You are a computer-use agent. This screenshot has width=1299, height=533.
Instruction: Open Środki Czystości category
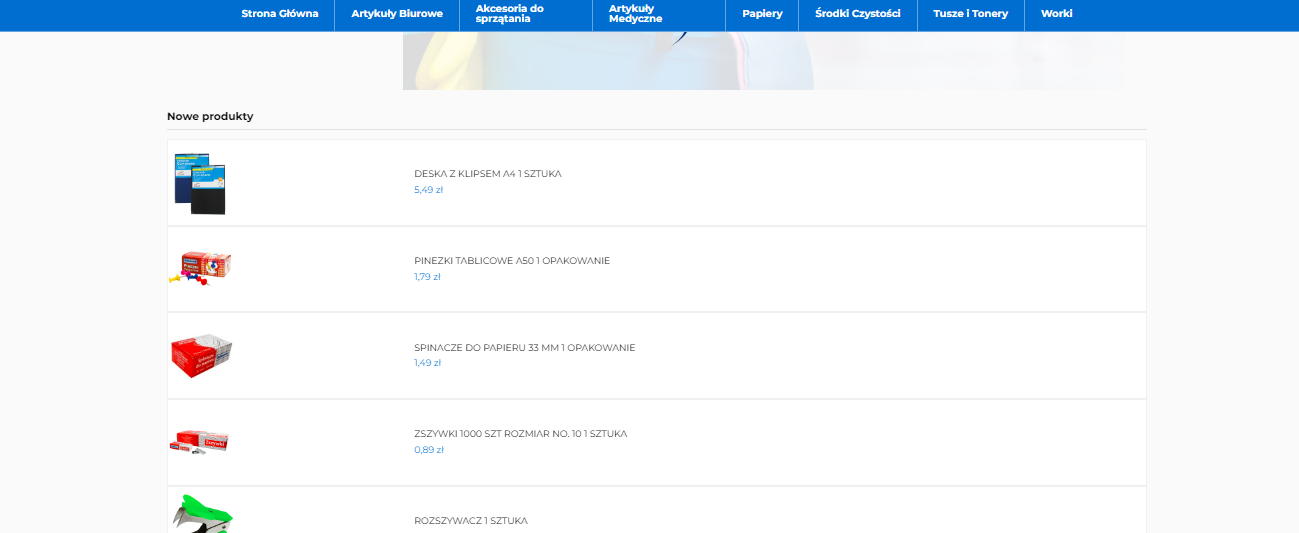pyautogui.click(x=858, y=14)
